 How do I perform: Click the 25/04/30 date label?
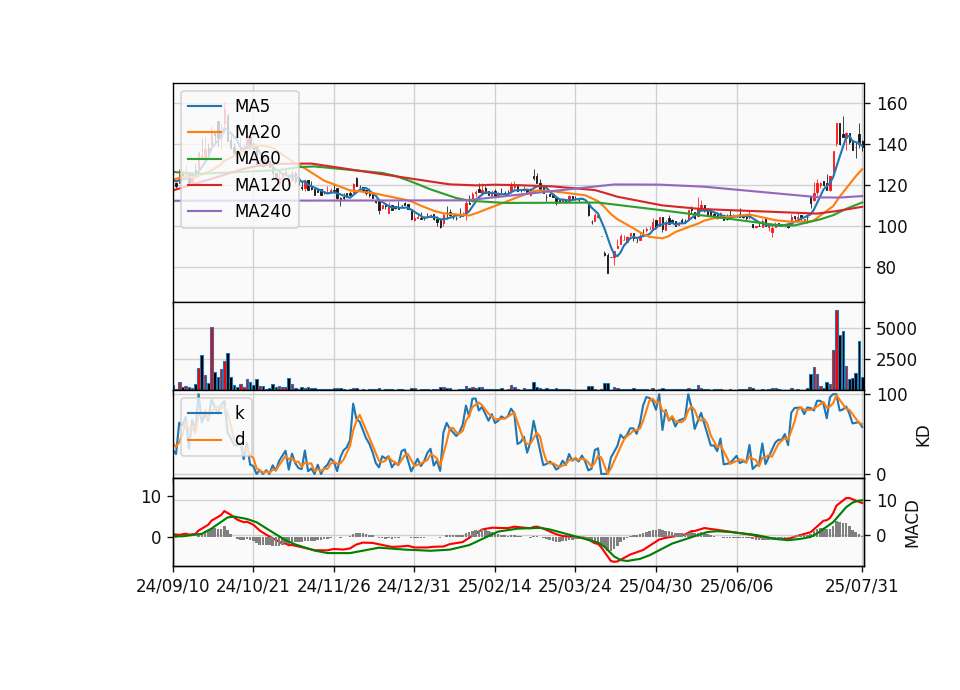[x=656, y=586]
